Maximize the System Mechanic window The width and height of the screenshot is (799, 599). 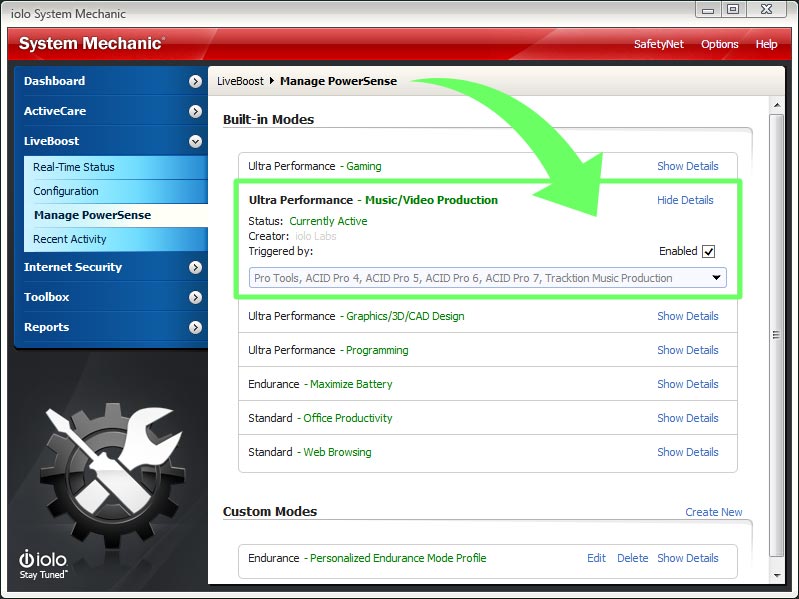pos(733,10)
